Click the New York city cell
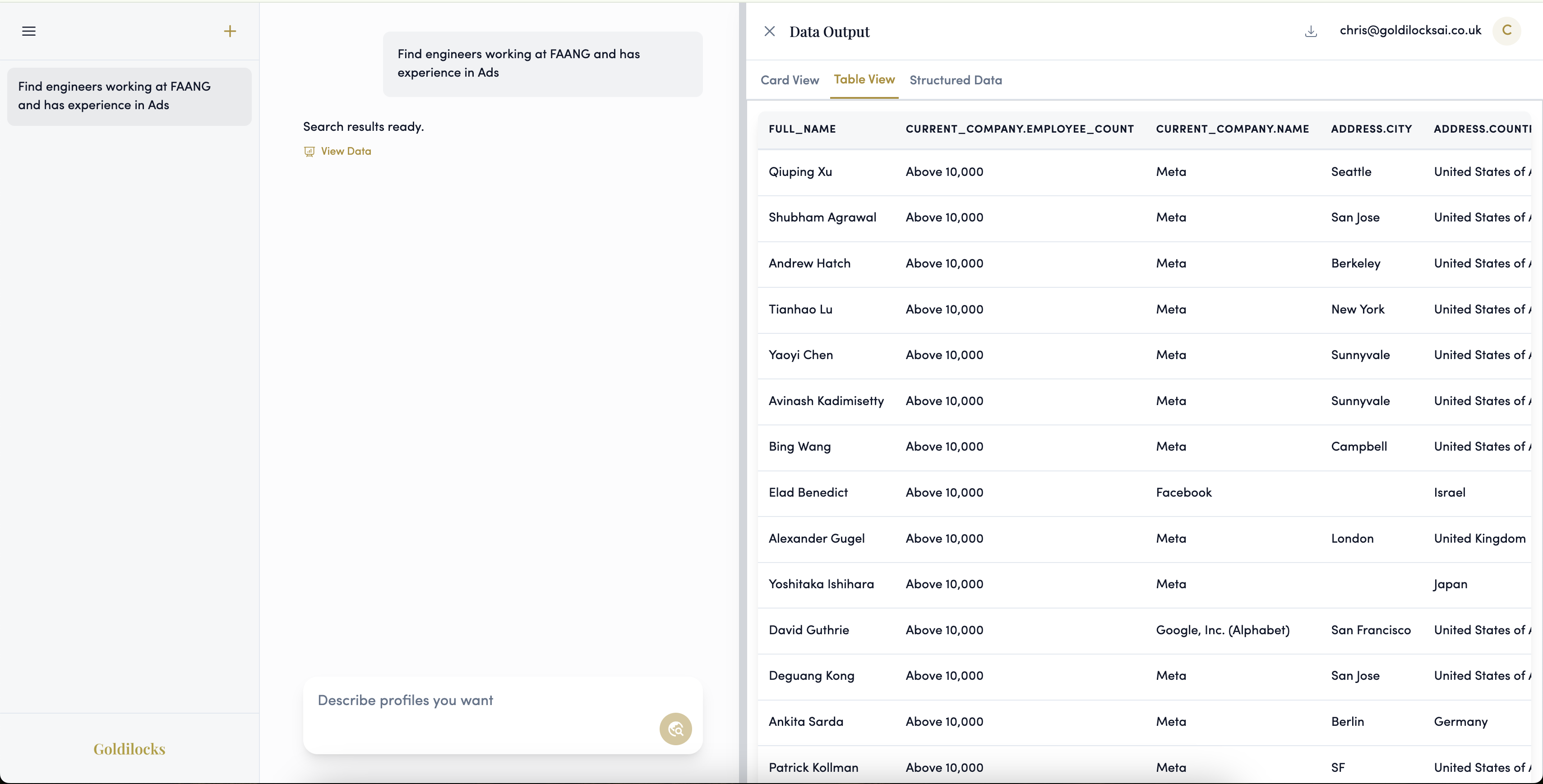 [x=1357, y=309]
